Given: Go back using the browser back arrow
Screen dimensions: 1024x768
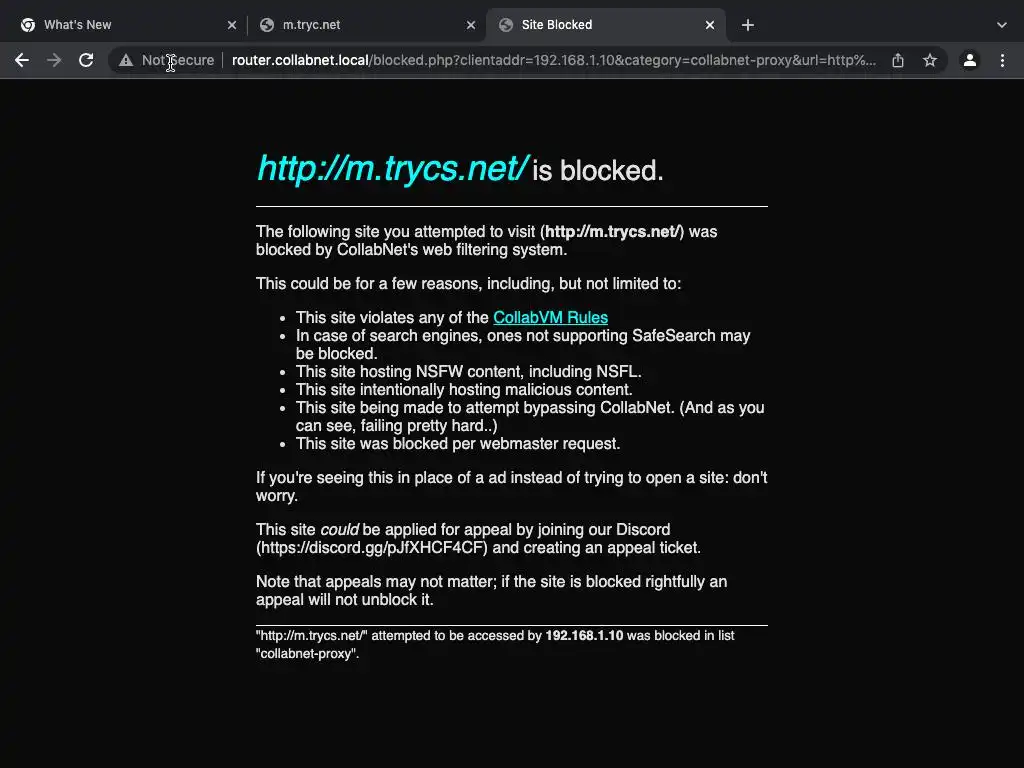Looking at the screenshot, I should [22, 60].
